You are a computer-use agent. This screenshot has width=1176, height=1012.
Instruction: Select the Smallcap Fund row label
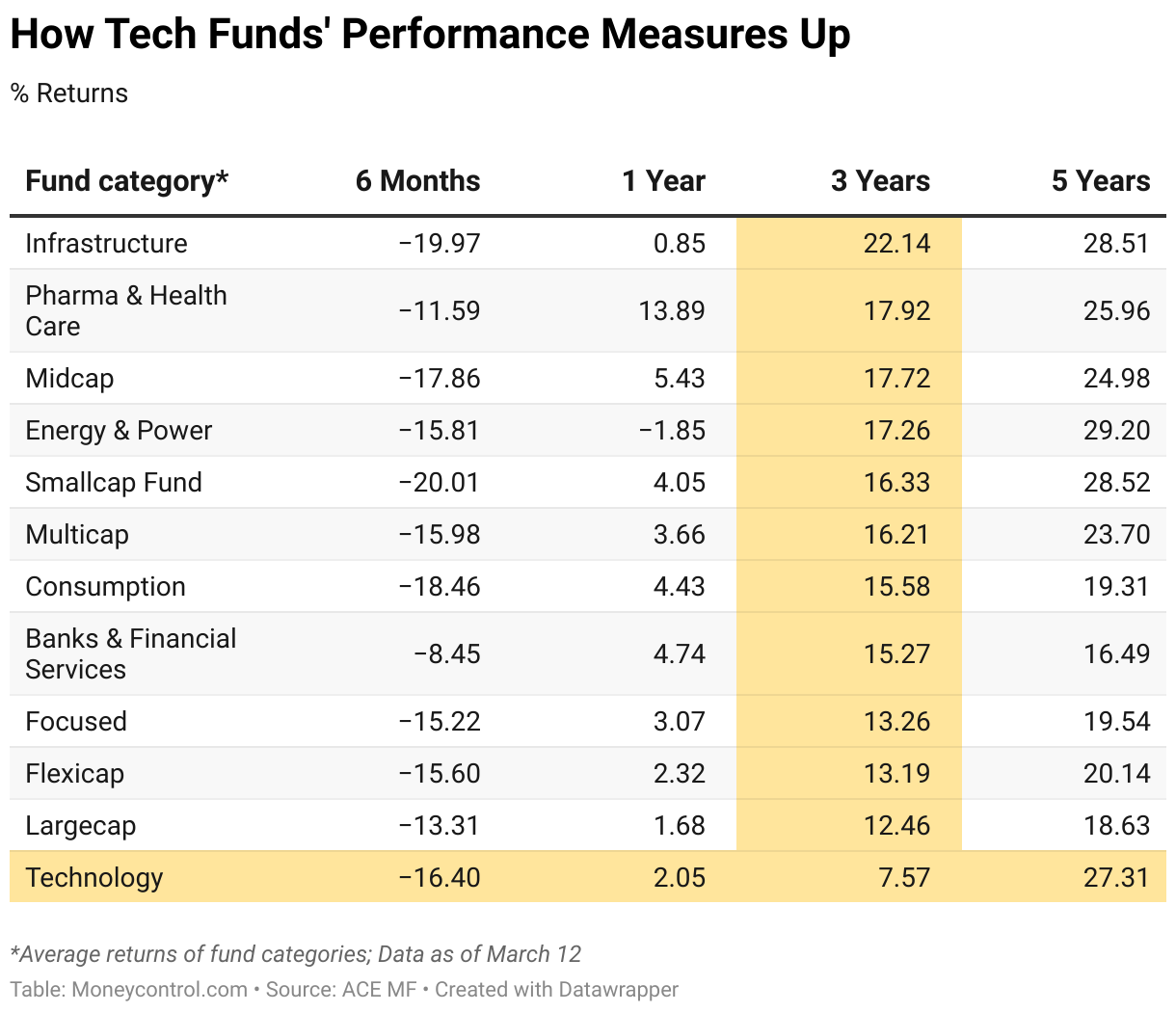114,482
